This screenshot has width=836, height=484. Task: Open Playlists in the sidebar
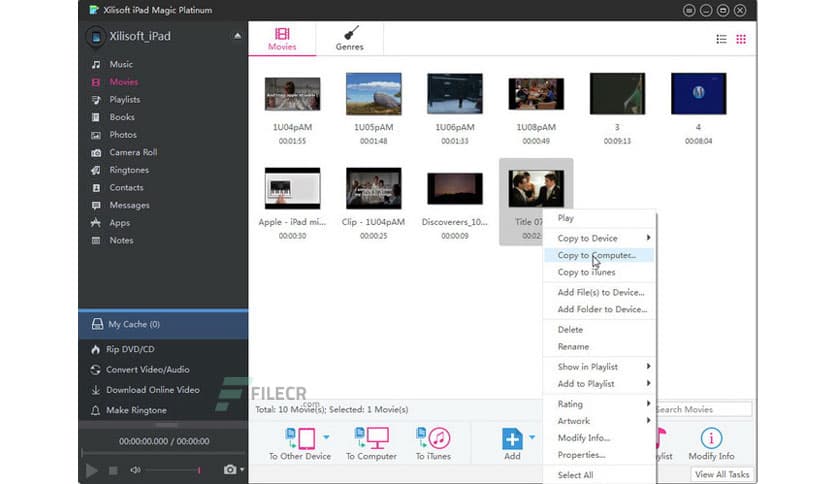[x=124, y=100]
